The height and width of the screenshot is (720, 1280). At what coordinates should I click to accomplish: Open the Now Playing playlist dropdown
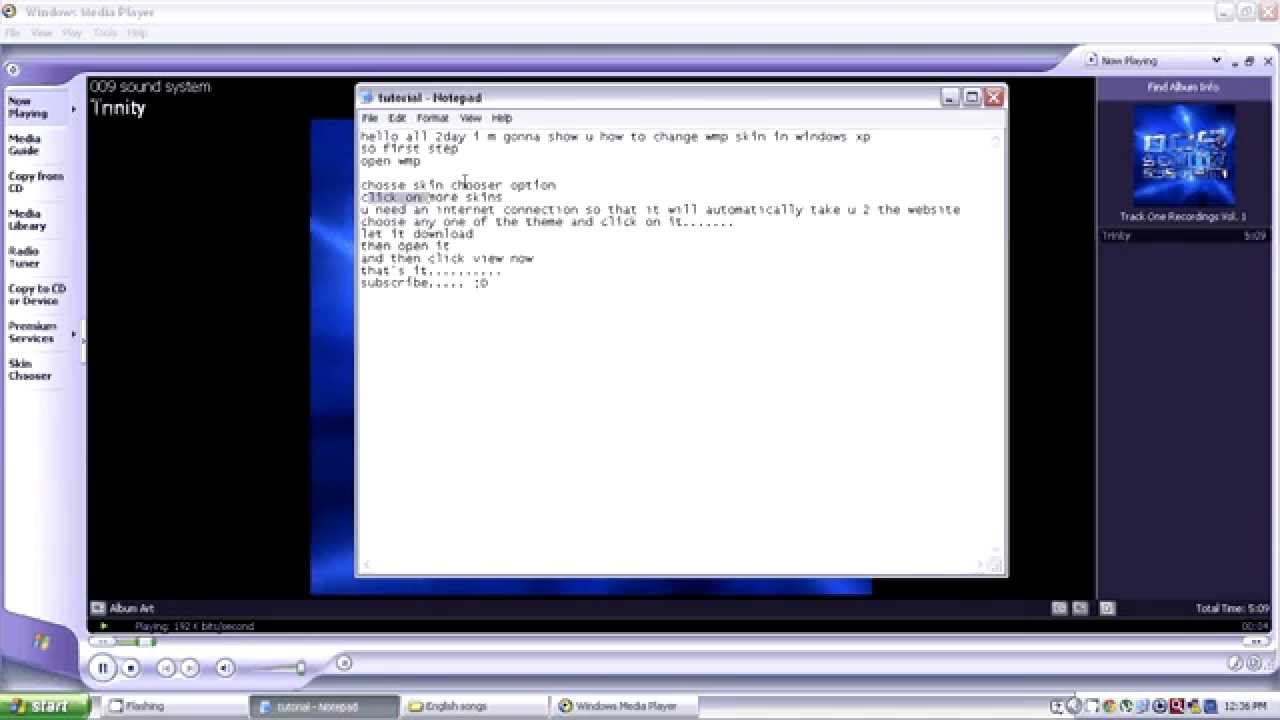click(1216, 61)
